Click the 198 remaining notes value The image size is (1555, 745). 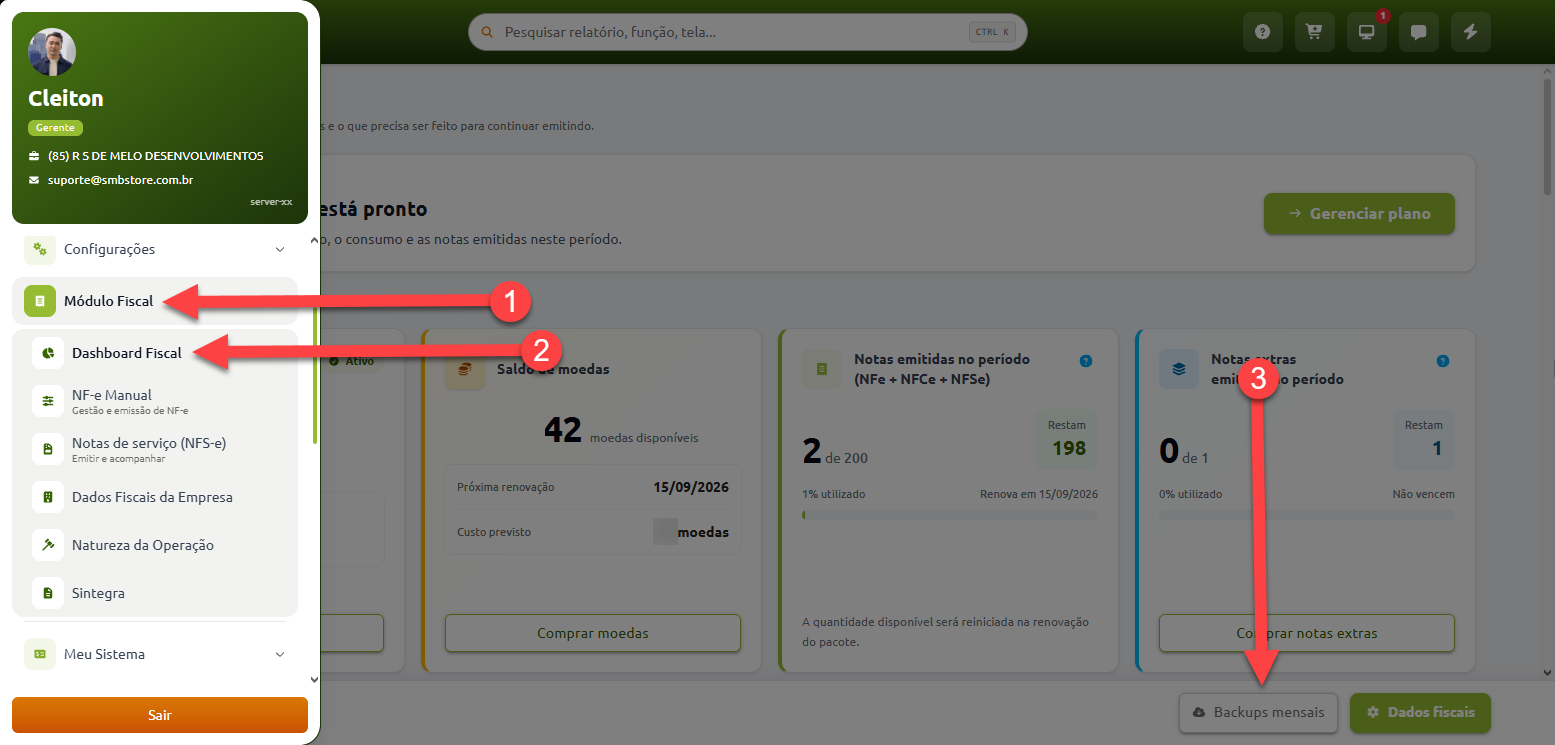click(x=1069, y=448)
